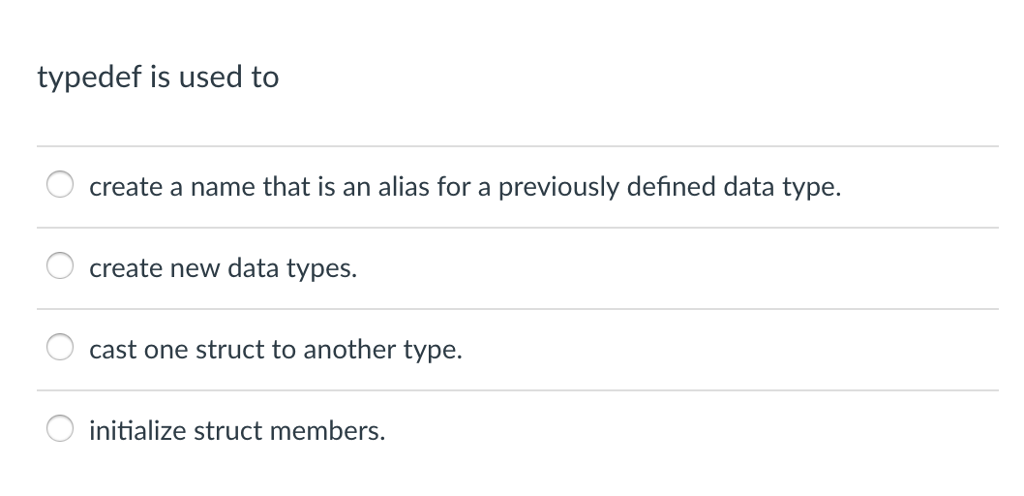
Task: Click the 'initialize struct members.' answer label
Action: pos(237,431)
